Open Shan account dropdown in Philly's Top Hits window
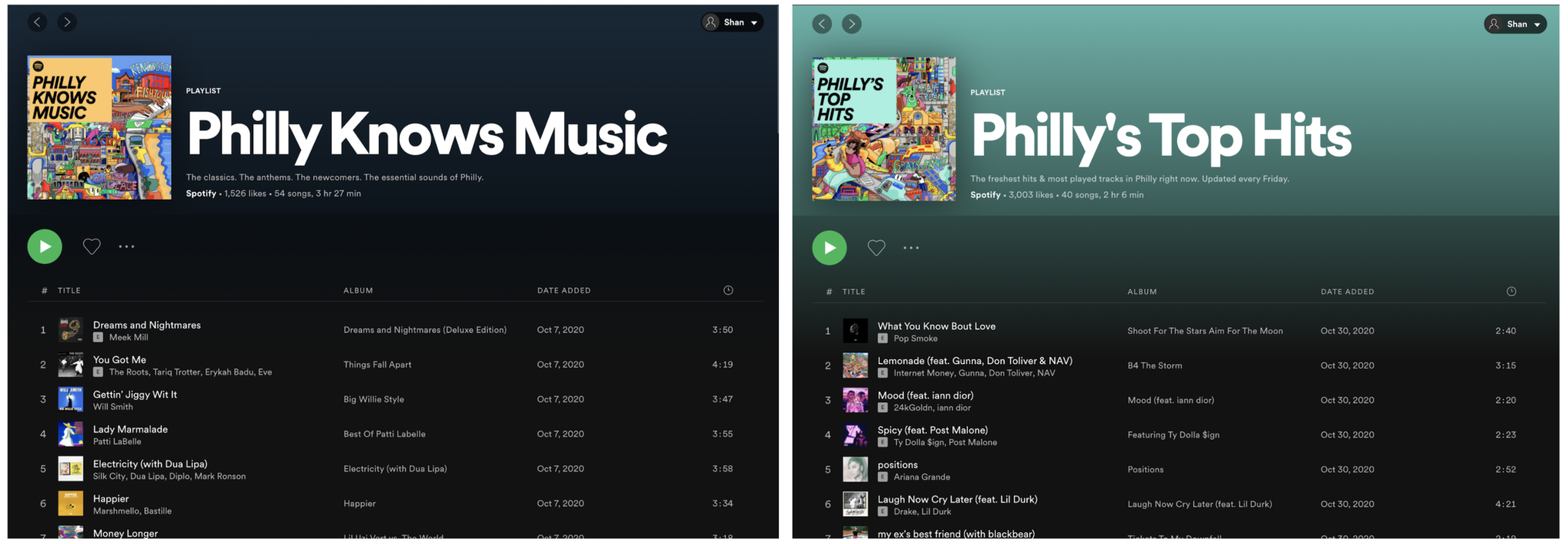The height and width of the screenshot is (544, 1568). (x=1515, y=24)
